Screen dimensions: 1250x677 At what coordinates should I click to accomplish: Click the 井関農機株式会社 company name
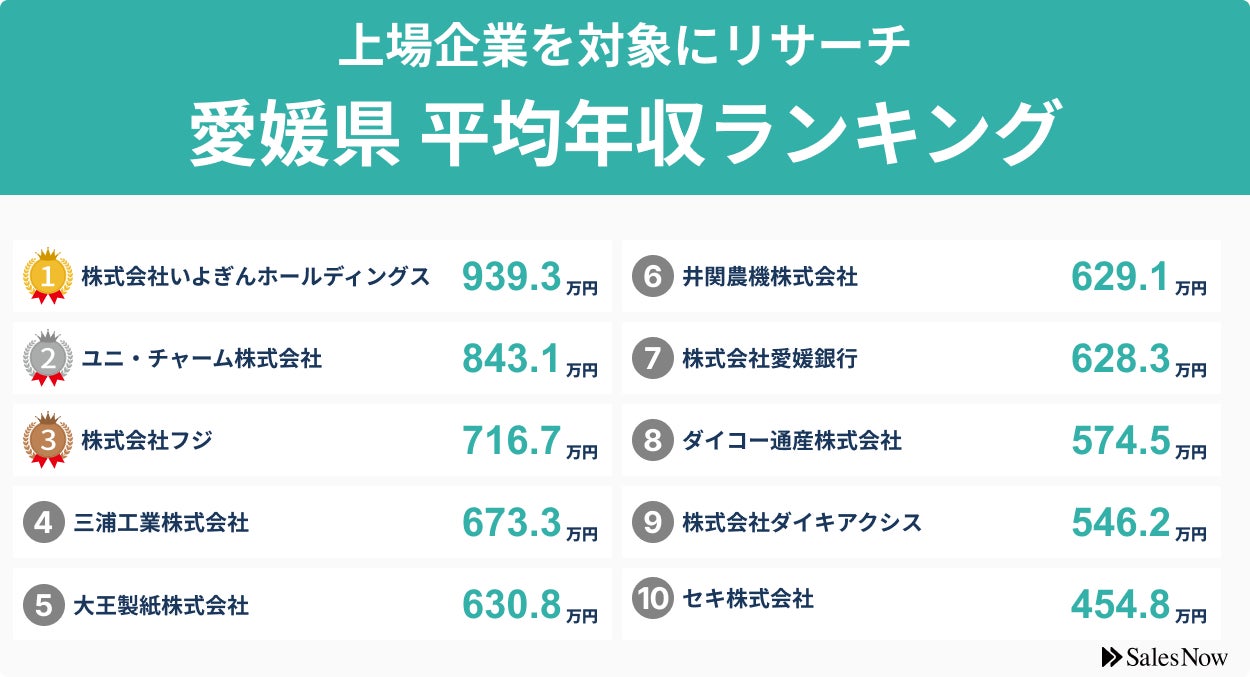pyautogui.click(x=770, y=277)
